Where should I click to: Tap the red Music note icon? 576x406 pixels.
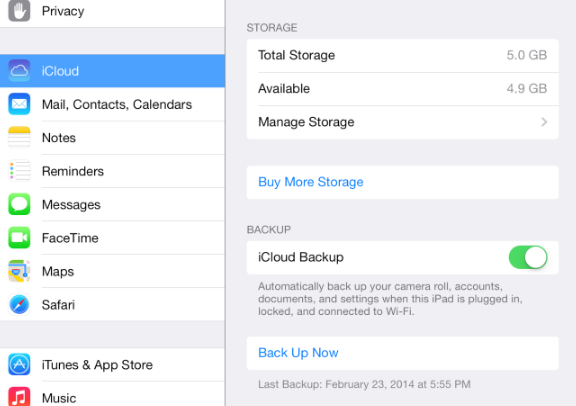[x=19, y=396]
